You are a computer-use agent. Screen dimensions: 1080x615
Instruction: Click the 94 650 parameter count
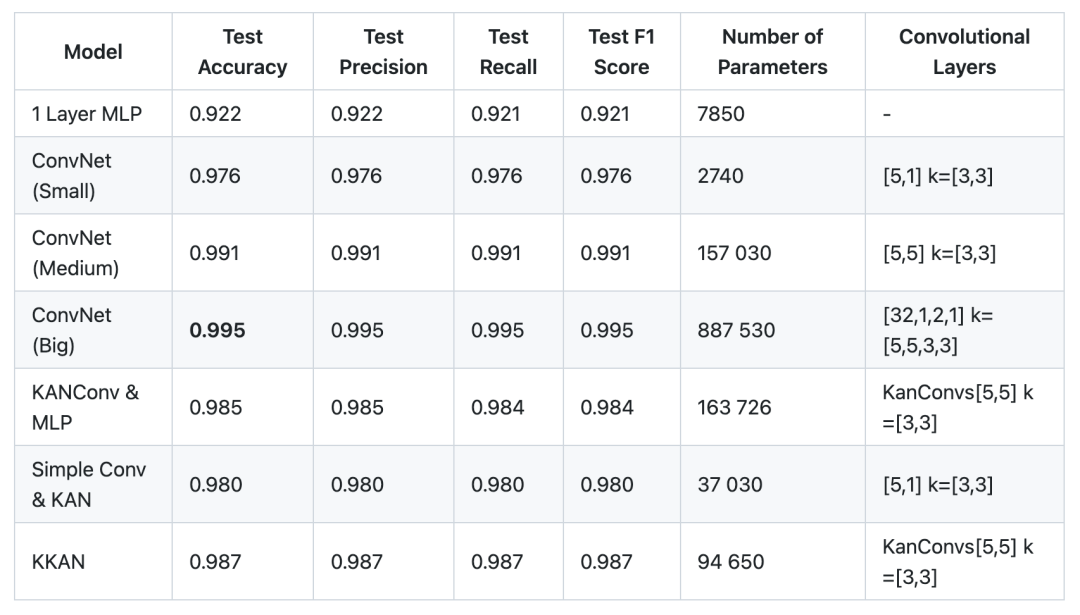pyautogui.click(x=730, y=562)
